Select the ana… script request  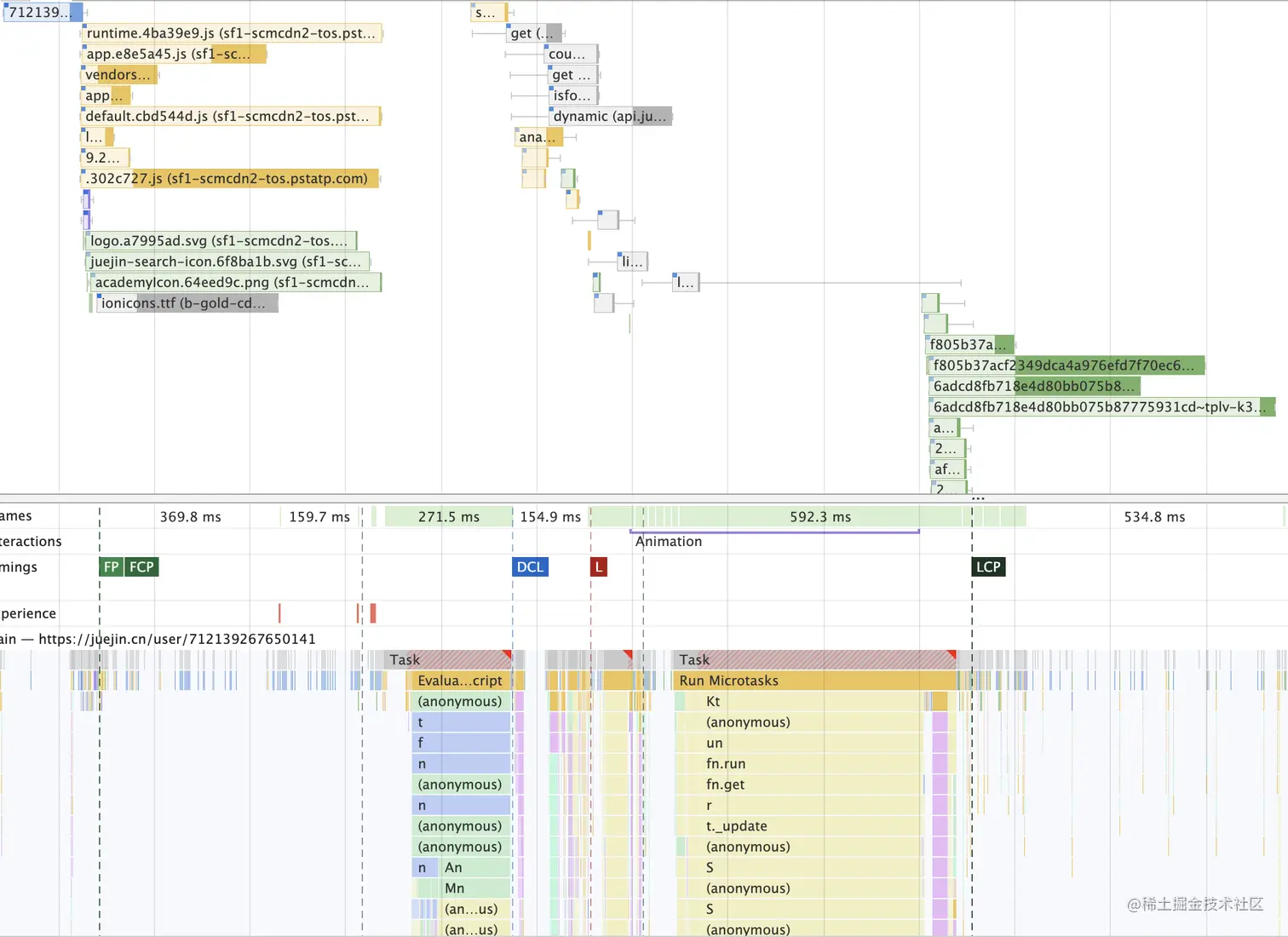click(538, 137)
